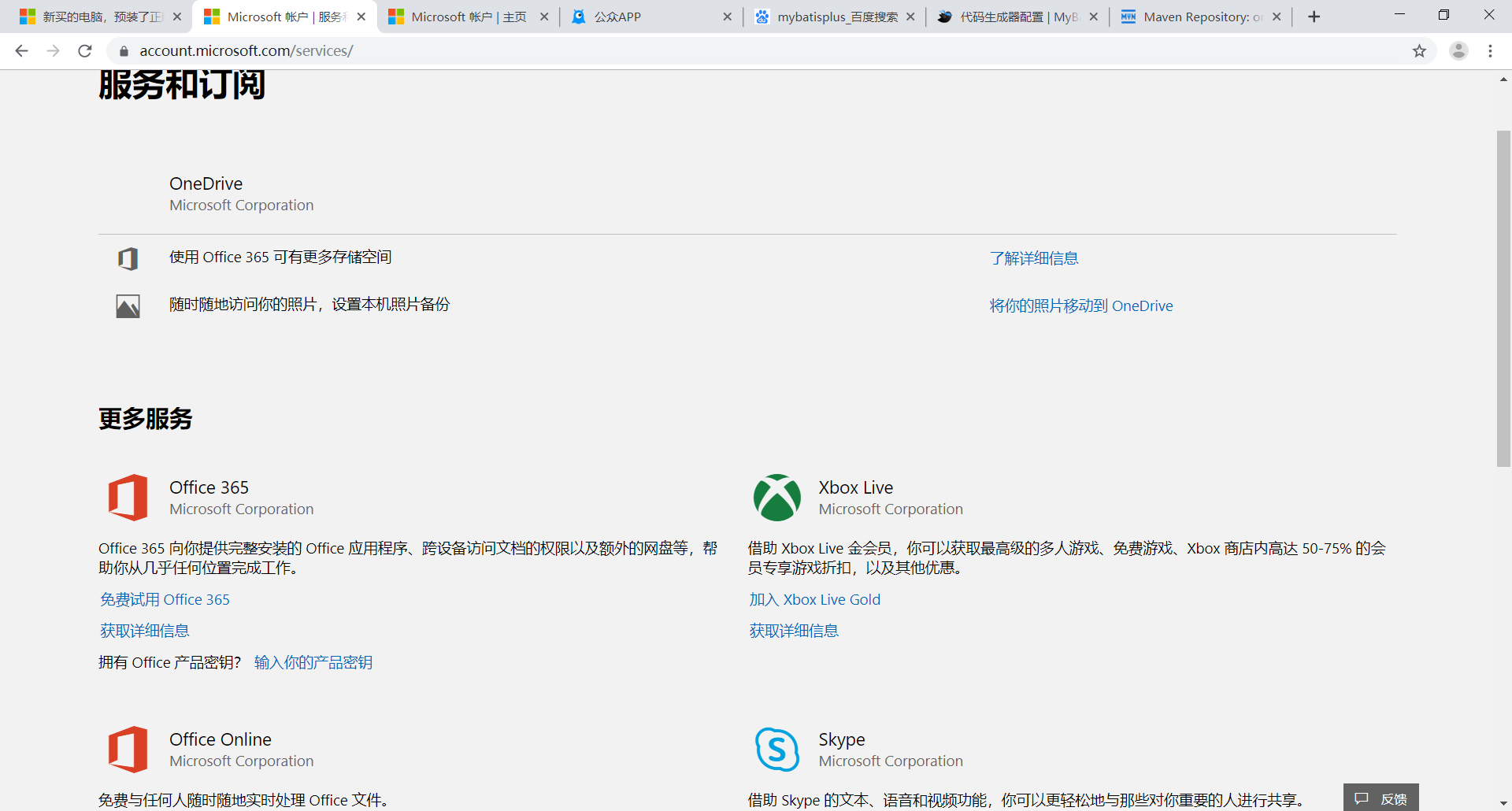The height and width of the screenshot is (811, 1512).
Task: Close the 公众APP tab
Action: click(727, 17)
